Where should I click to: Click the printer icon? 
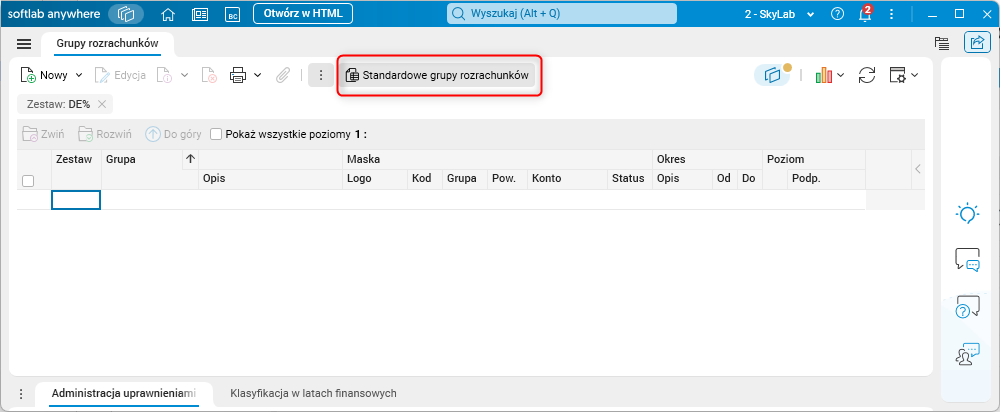[238, 75]
